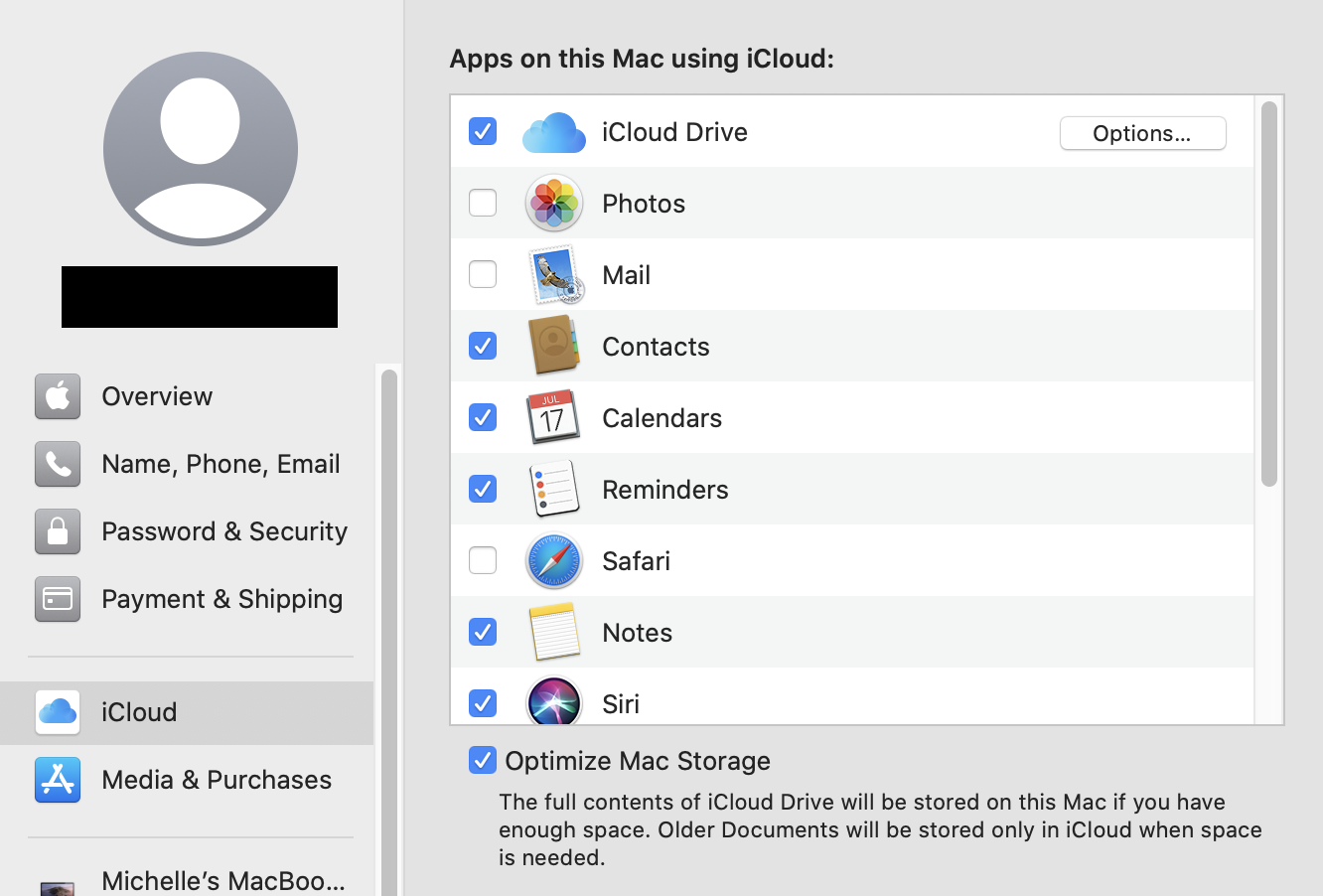This screenshot has width=1323, height=896.
Task: Click the App Store icon for Media & Purchases
Action: pyautogui.click(x=58, y=780)
